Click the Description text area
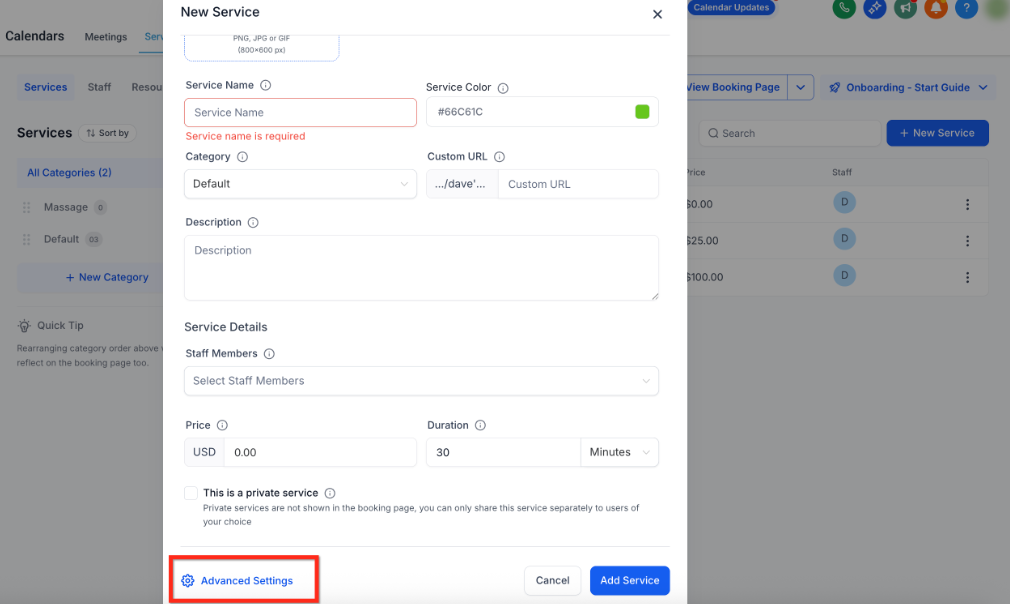 [x=421, y=267]
